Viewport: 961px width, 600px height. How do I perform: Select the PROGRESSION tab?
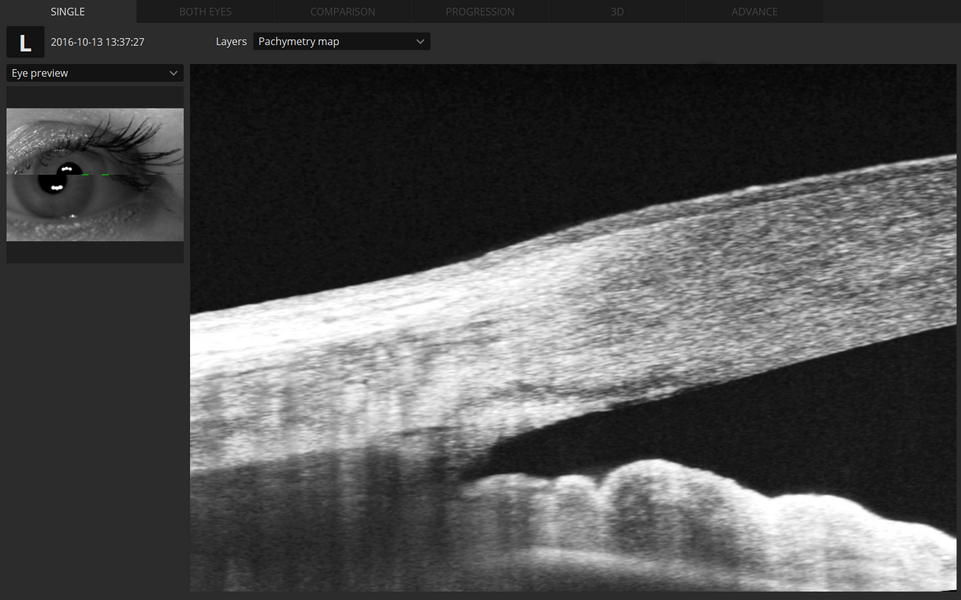pyautogui.click(x=480, y=12)
